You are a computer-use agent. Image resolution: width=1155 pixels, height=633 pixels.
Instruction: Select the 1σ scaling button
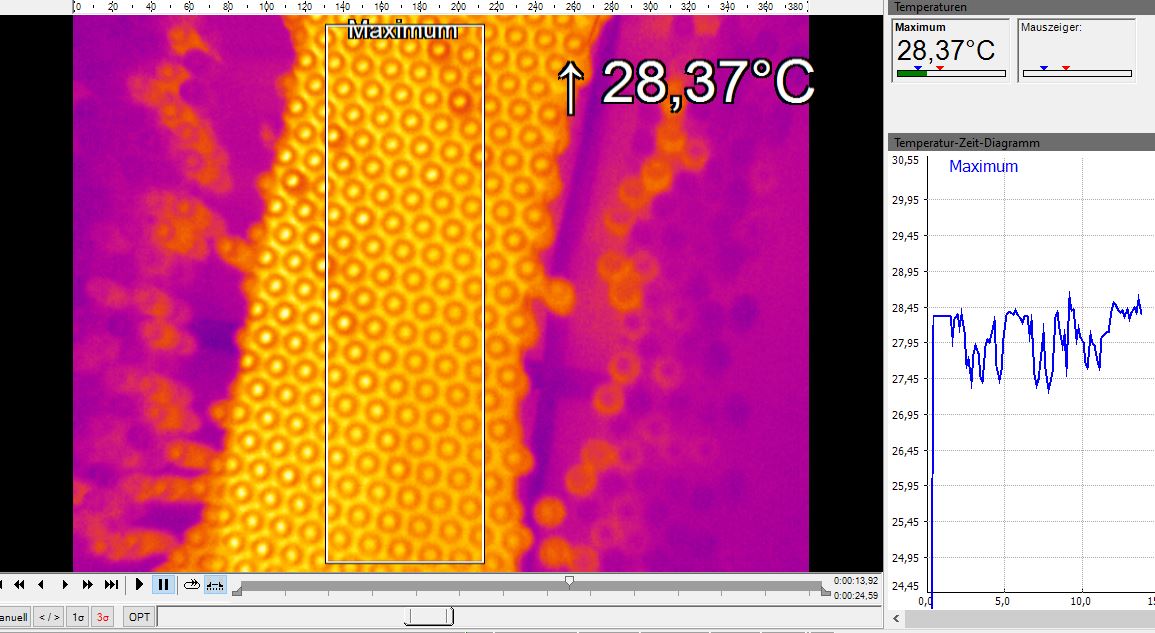click(x=78, y=617)
